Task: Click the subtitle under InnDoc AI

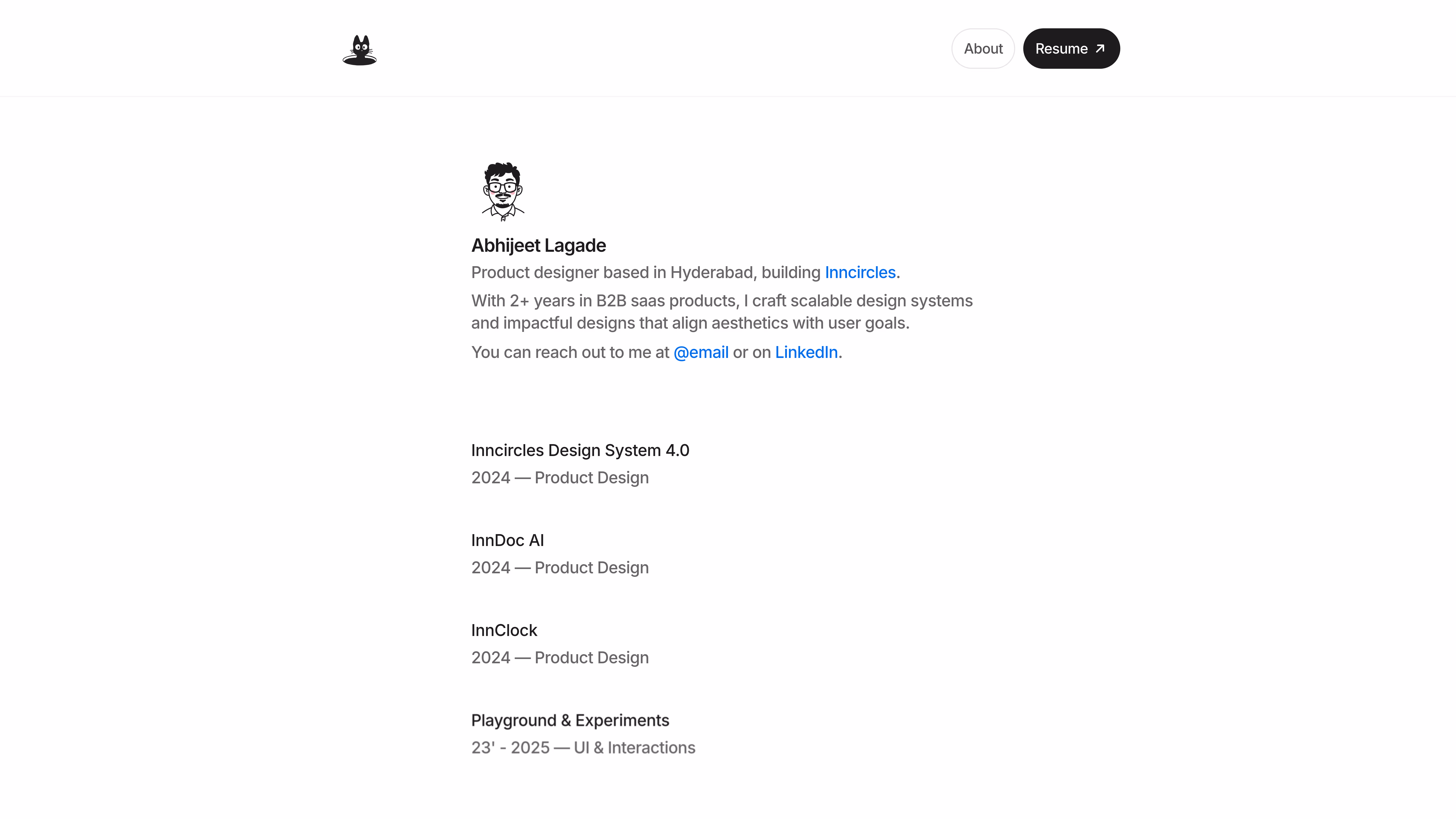Action: [560, 567]
